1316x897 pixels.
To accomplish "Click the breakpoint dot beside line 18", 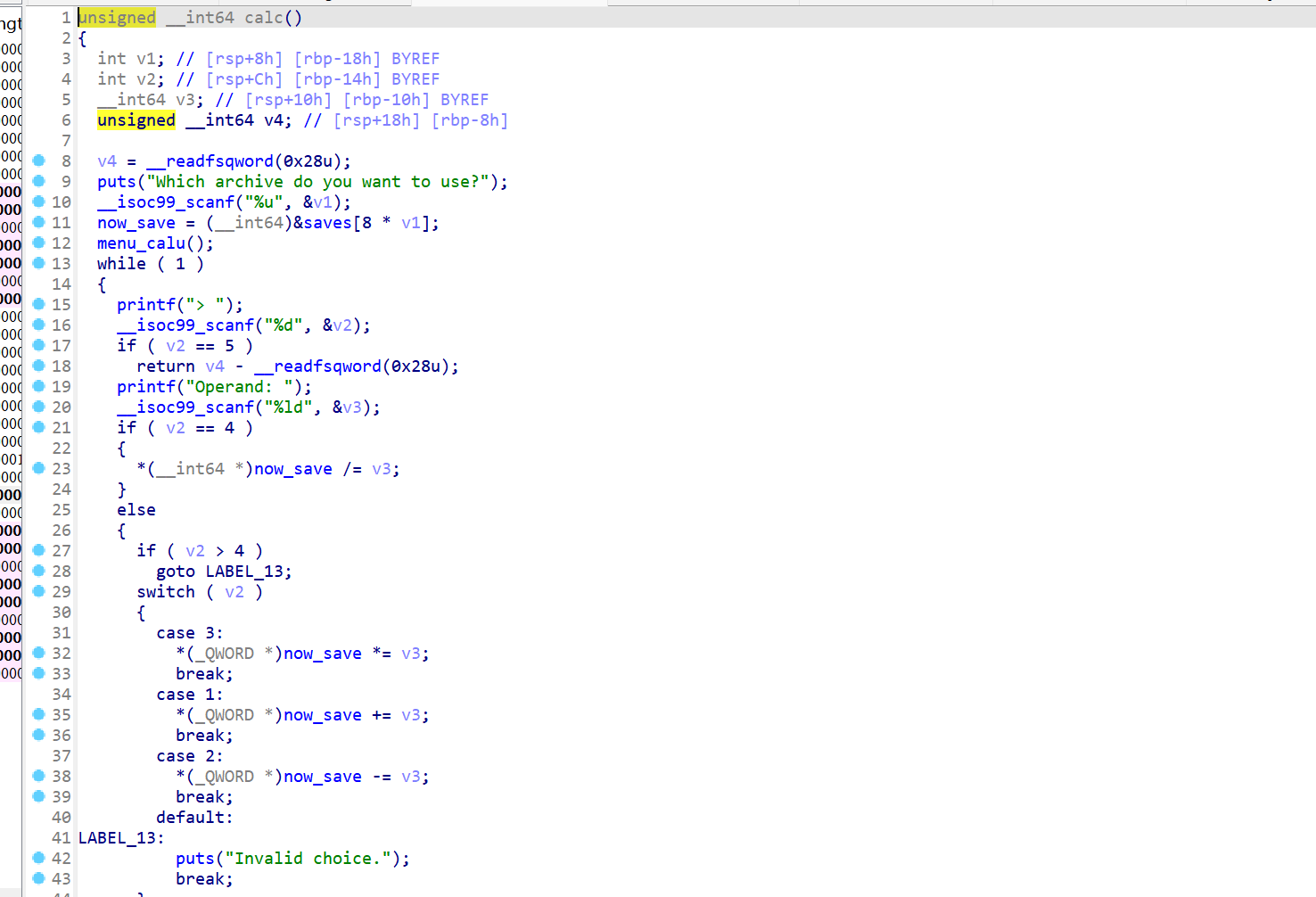I will point(38,366).
